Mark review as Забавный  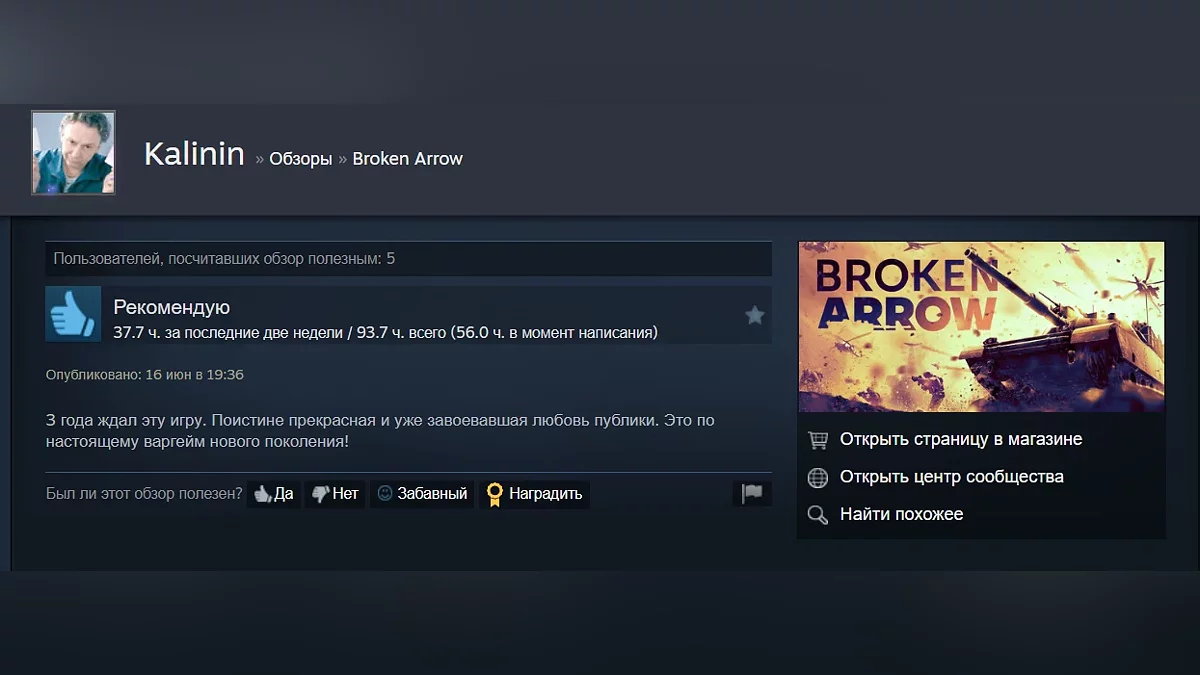(422, 494)
